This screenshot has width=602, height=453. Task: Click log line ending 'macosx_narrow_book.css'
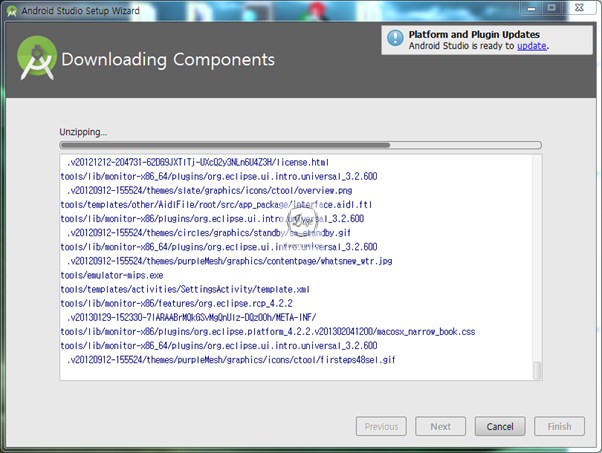coord(268,331)
